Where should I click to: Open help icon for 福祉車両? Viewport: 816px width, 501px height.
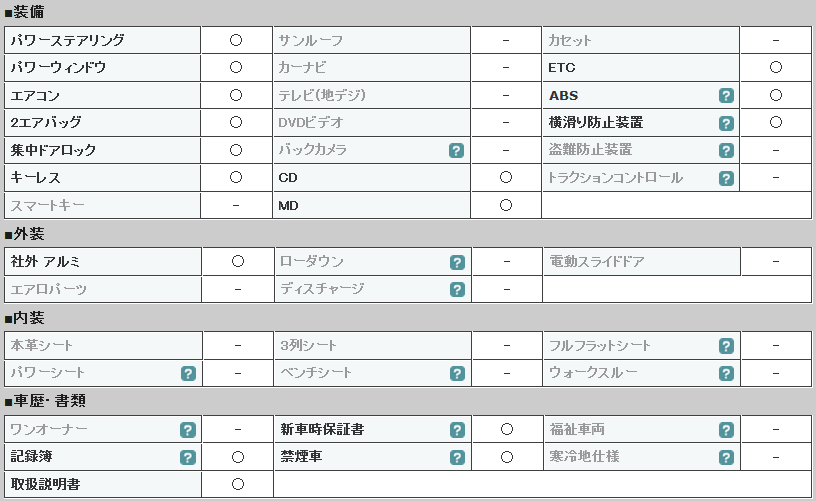tap(726, 430)
